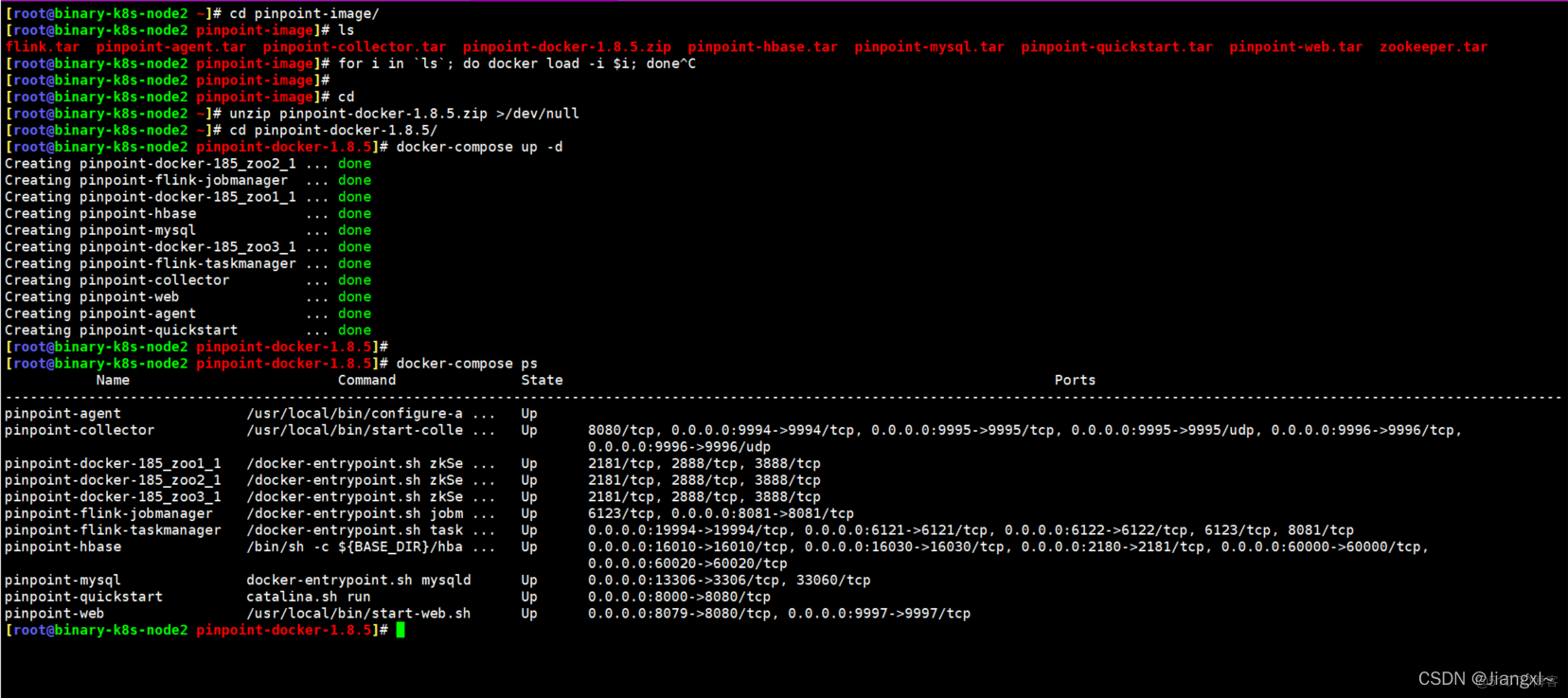Click the 'docker-compose ps' command
The width and height of the screenshot is (1568, 698).
(467, 364)
